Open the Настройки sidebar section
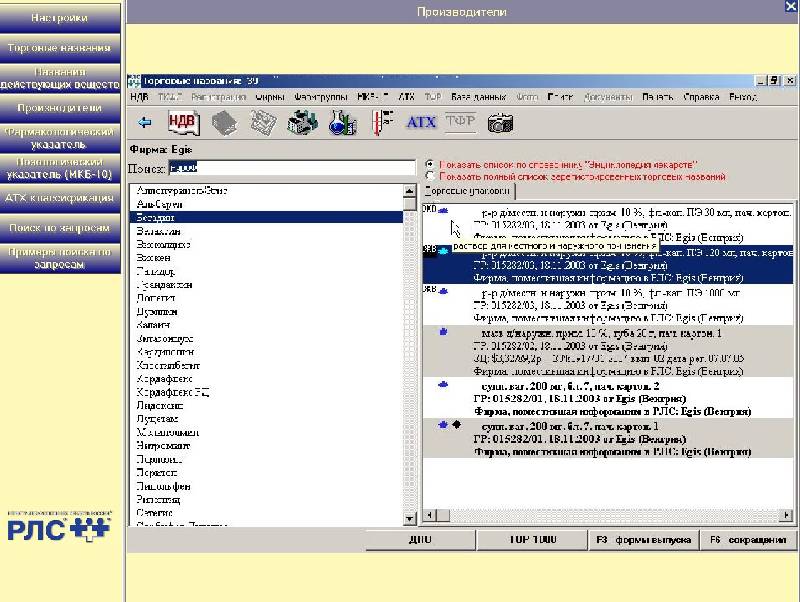The width and height of the screenshot is (800, 602). 60,18
